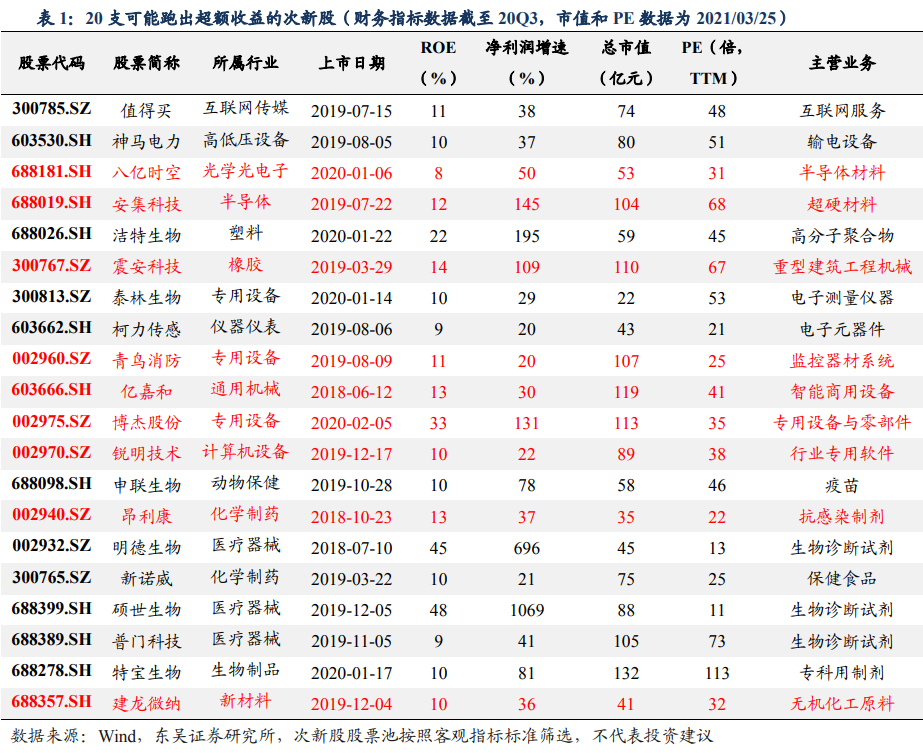Click the 所属行业 column header
923x753 pixels.
point(245,63)
